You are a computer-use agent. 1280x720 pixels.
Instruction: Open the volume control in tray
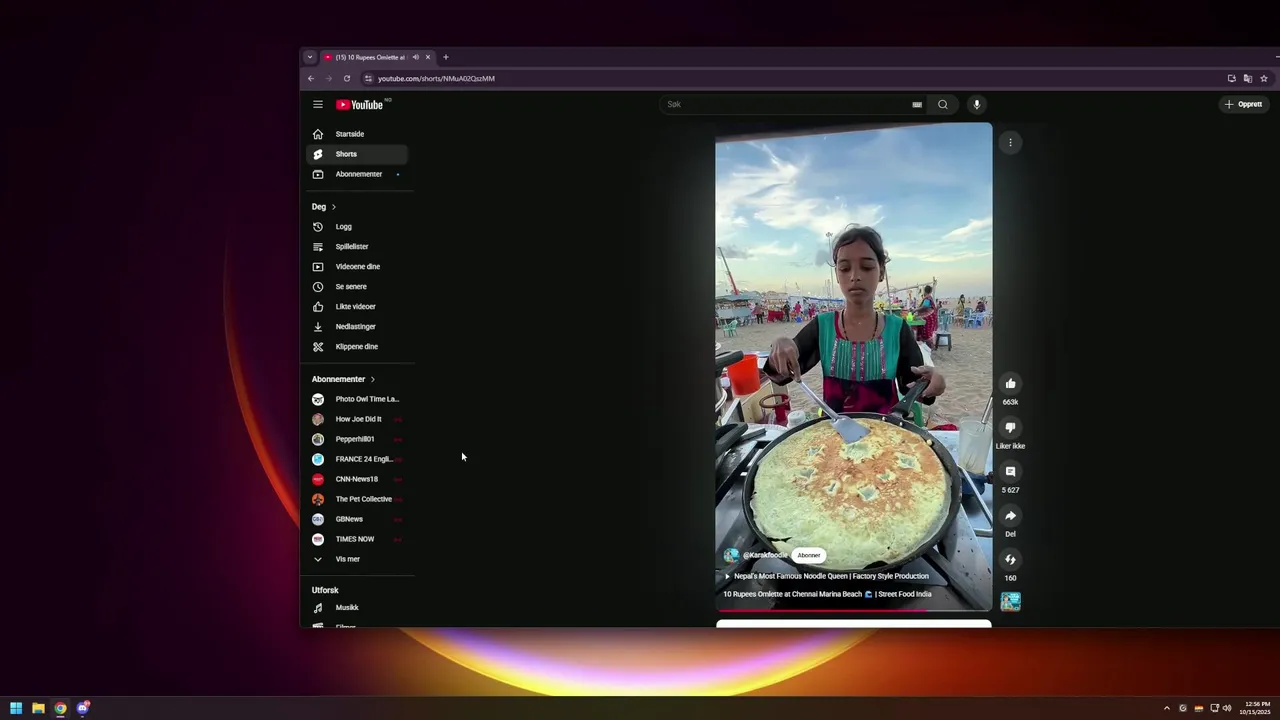[1227, 708]
